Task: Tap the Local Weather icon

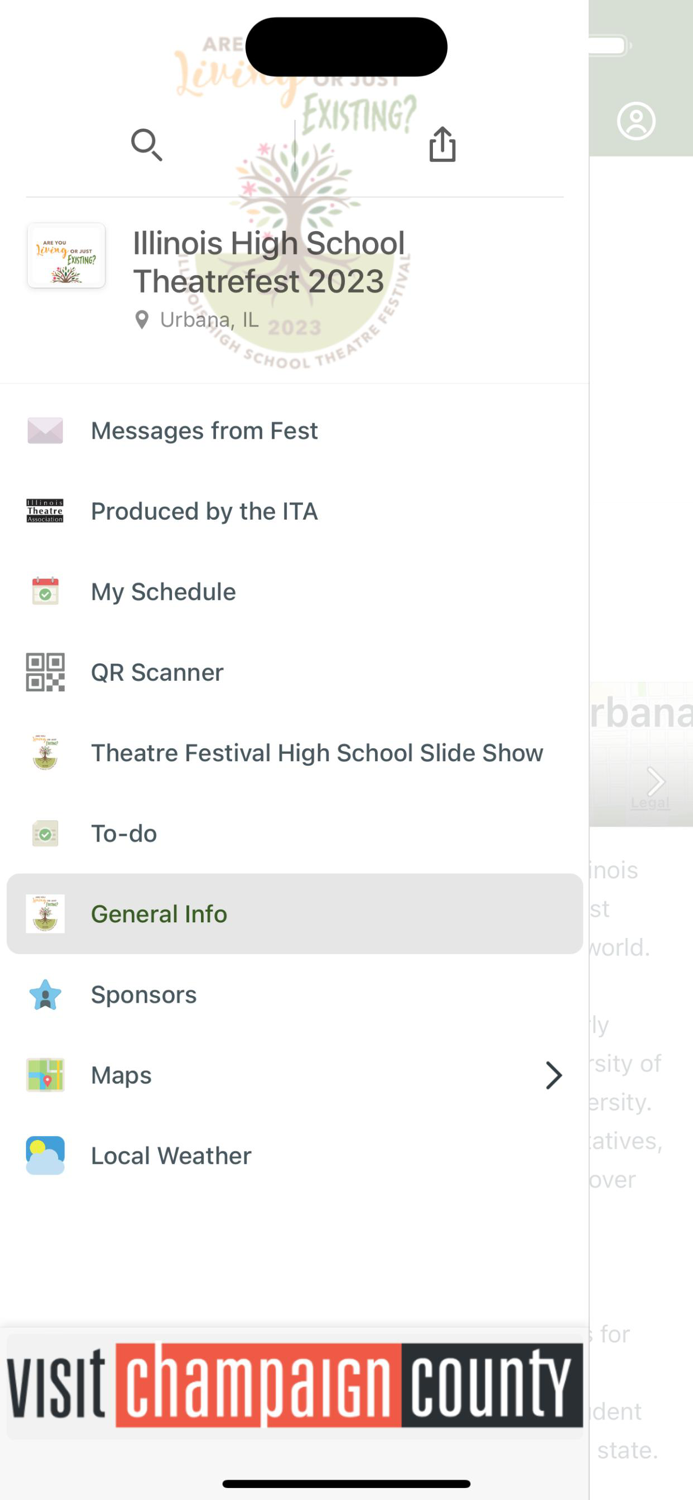Action: point(44,1155)
